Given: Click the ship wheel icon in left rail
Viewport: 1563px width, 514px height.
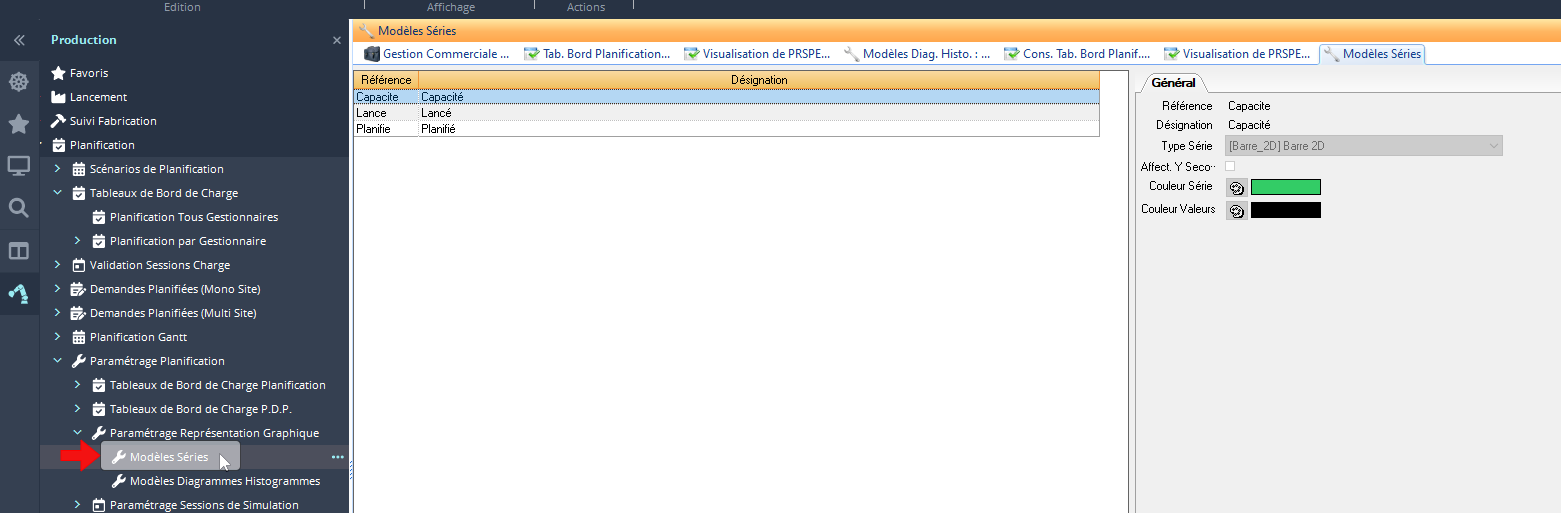Looking at the screenshot, I should pos(18,82).
